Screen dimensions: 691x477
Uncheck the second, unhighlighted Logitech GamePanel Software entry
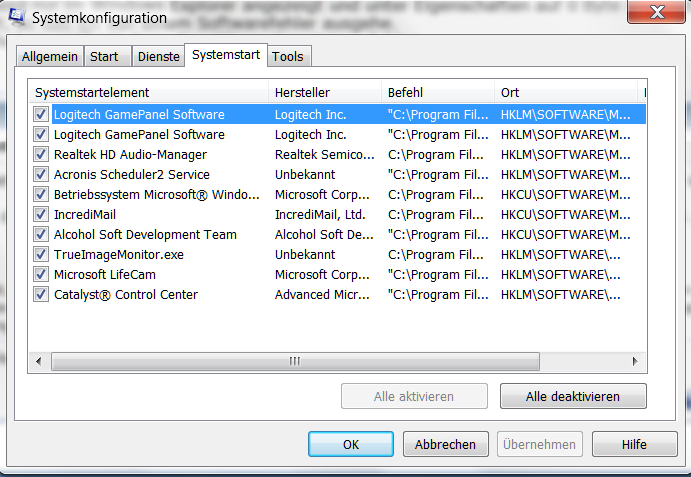41,134
